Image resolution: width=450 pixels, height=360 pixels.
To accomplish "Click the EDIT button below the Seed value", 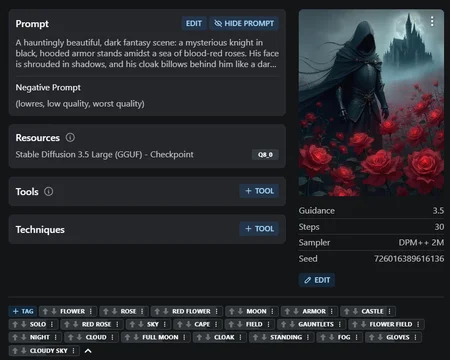I will click(x=317, y=280).
